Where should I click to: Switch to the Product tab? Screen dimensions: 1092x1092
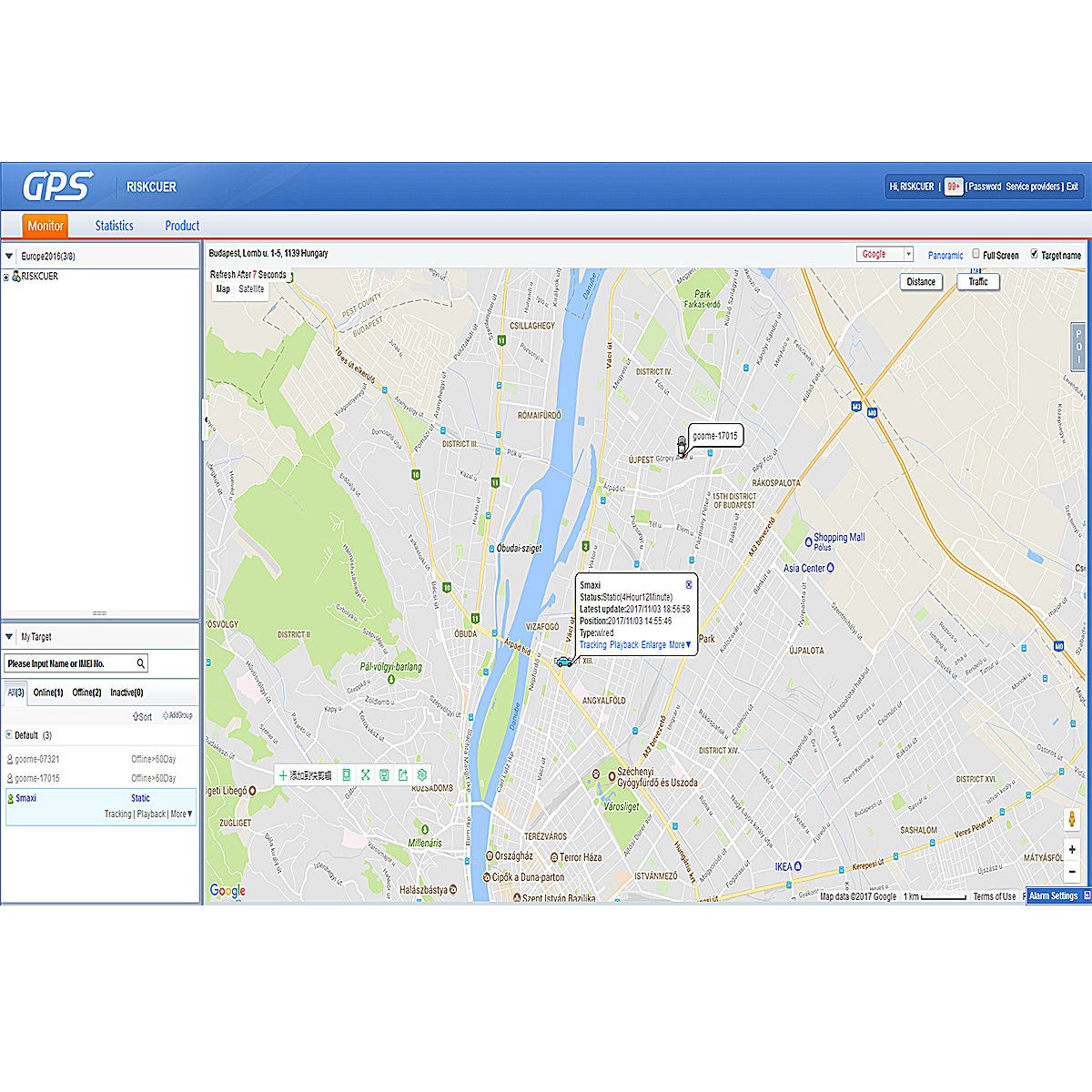coord(182,226)
